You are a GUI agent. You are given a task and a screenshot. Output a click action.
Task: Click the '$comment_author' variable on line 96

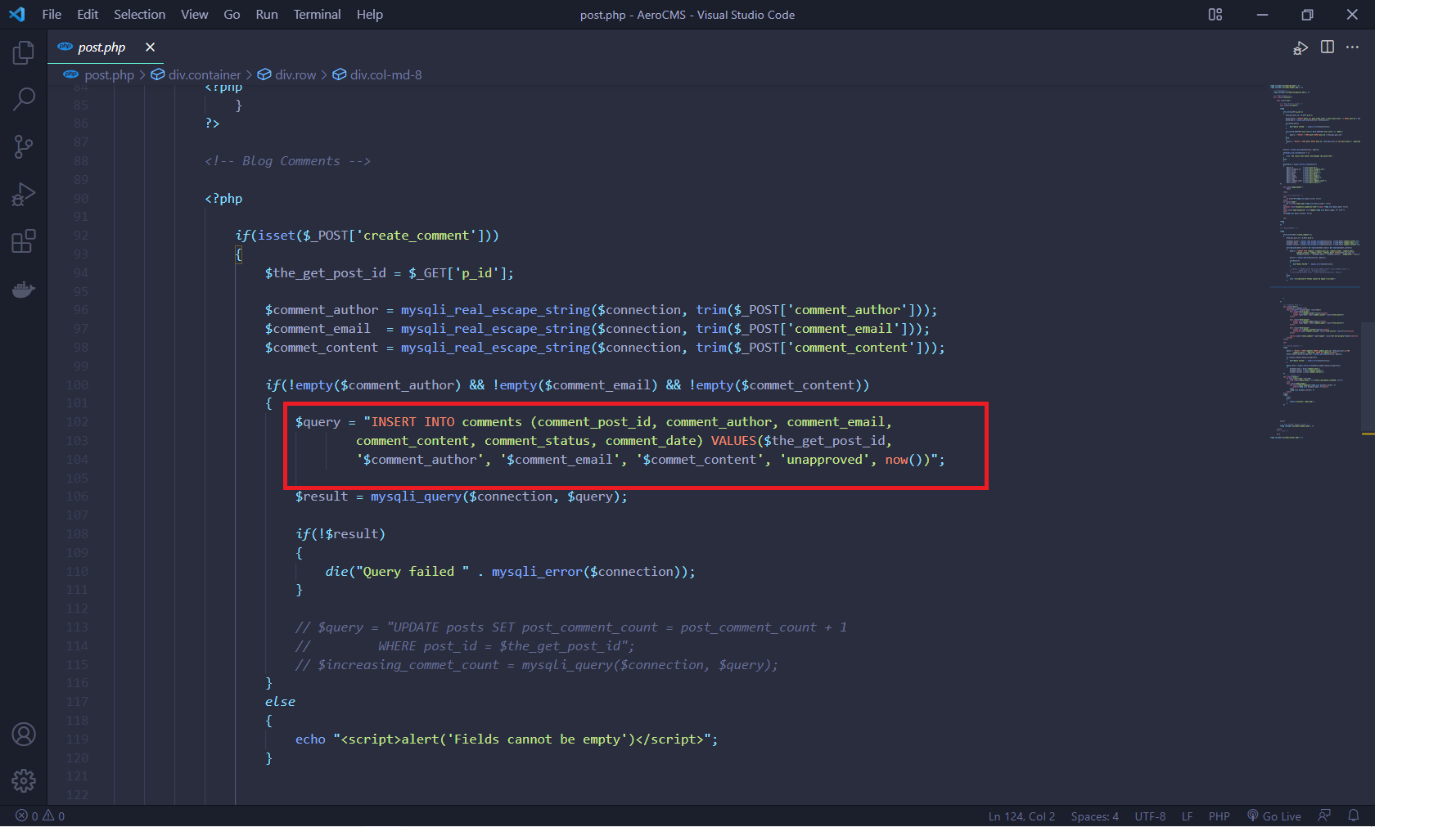click(322, 310)
